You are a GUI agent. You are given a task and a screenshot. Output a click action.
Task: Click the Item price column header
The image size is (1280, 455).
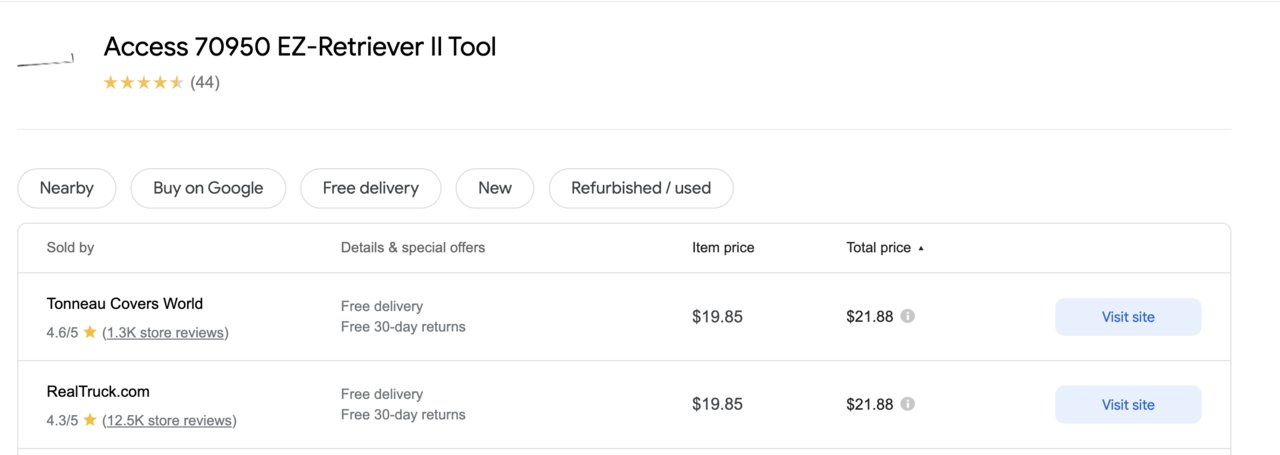(723, 248)
